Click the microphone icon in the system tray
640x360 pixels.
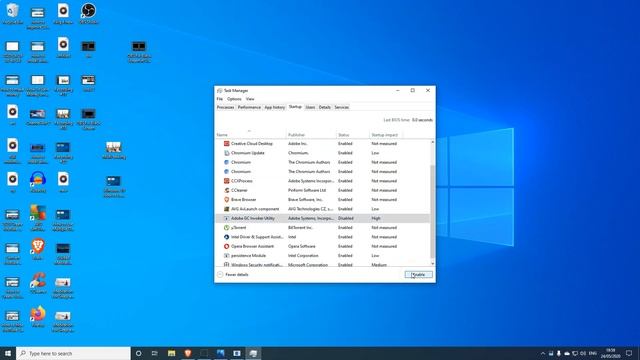point(559,353)
